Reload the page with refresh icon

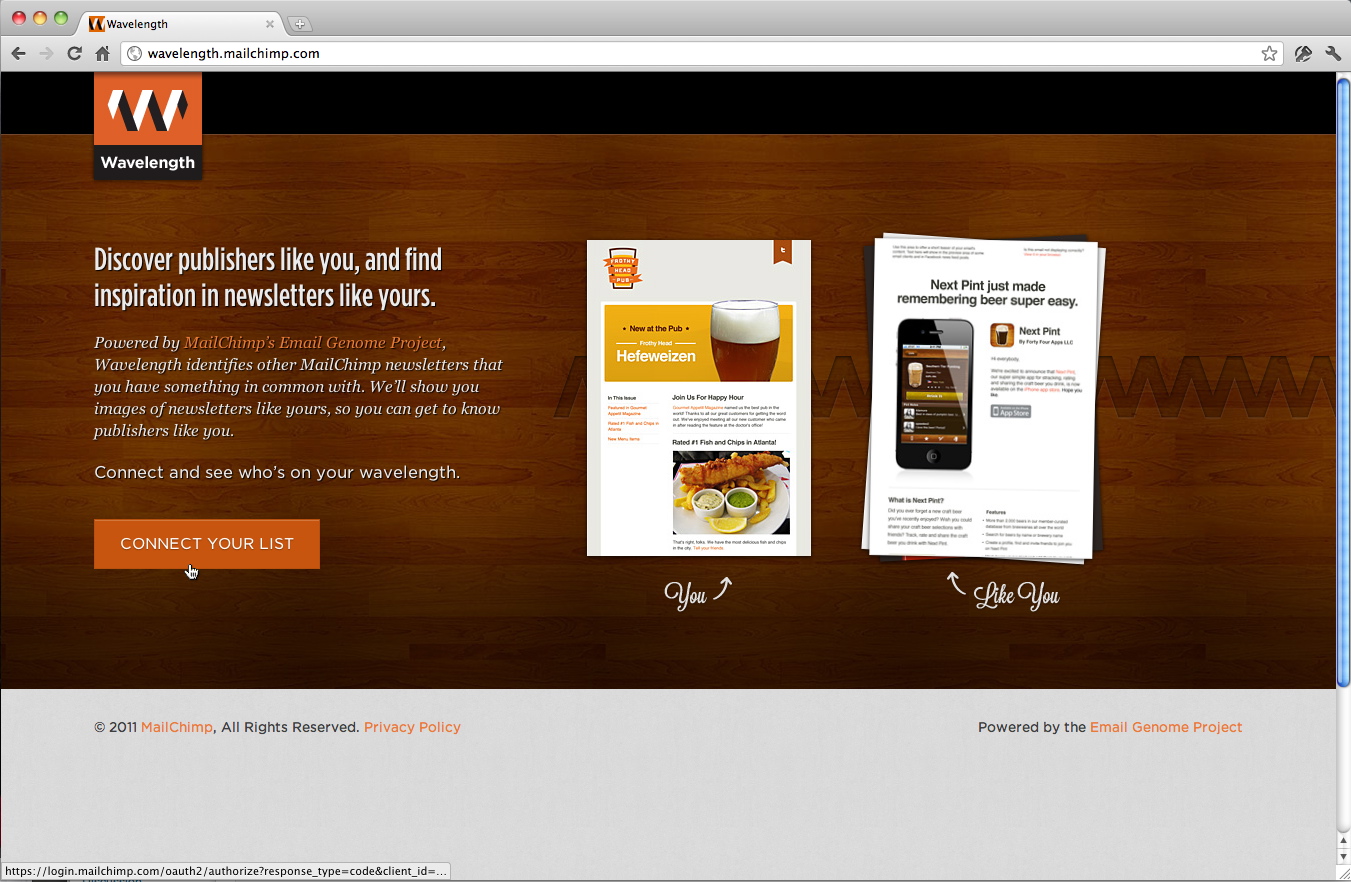[74, 54]
